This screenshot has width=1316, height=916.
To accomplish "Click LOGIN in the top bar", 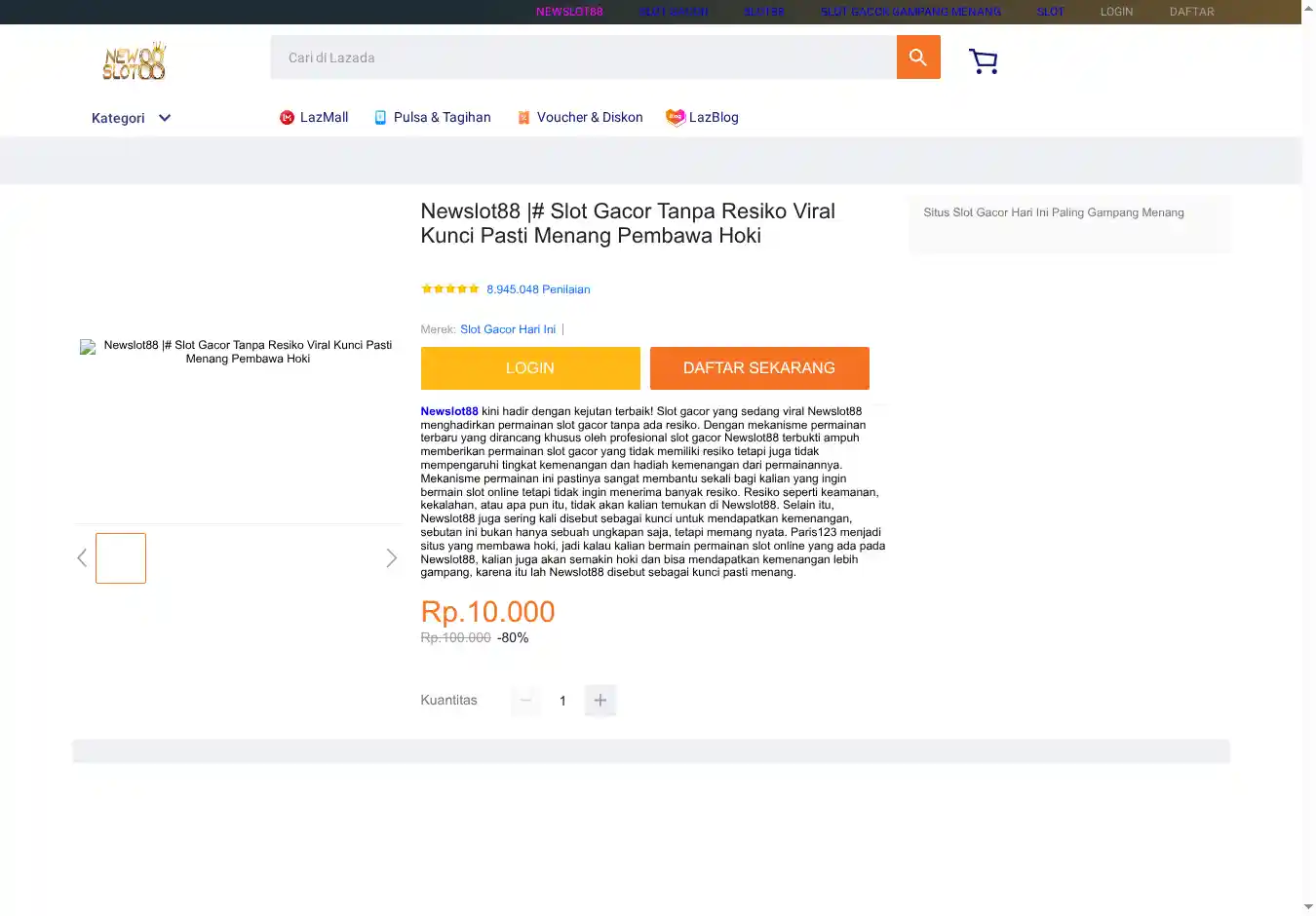I will point(1116,12).
